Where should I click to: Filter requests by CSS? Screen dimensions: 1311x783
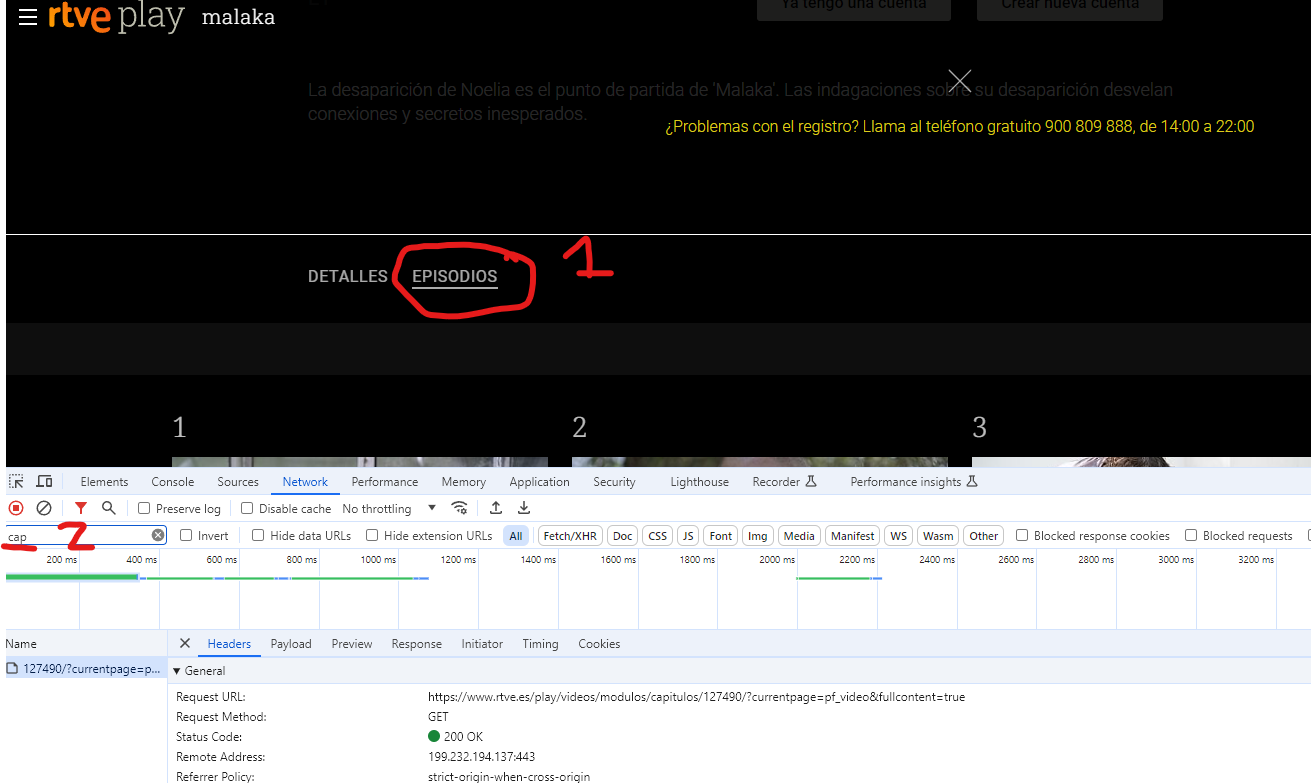coord(657,536)
